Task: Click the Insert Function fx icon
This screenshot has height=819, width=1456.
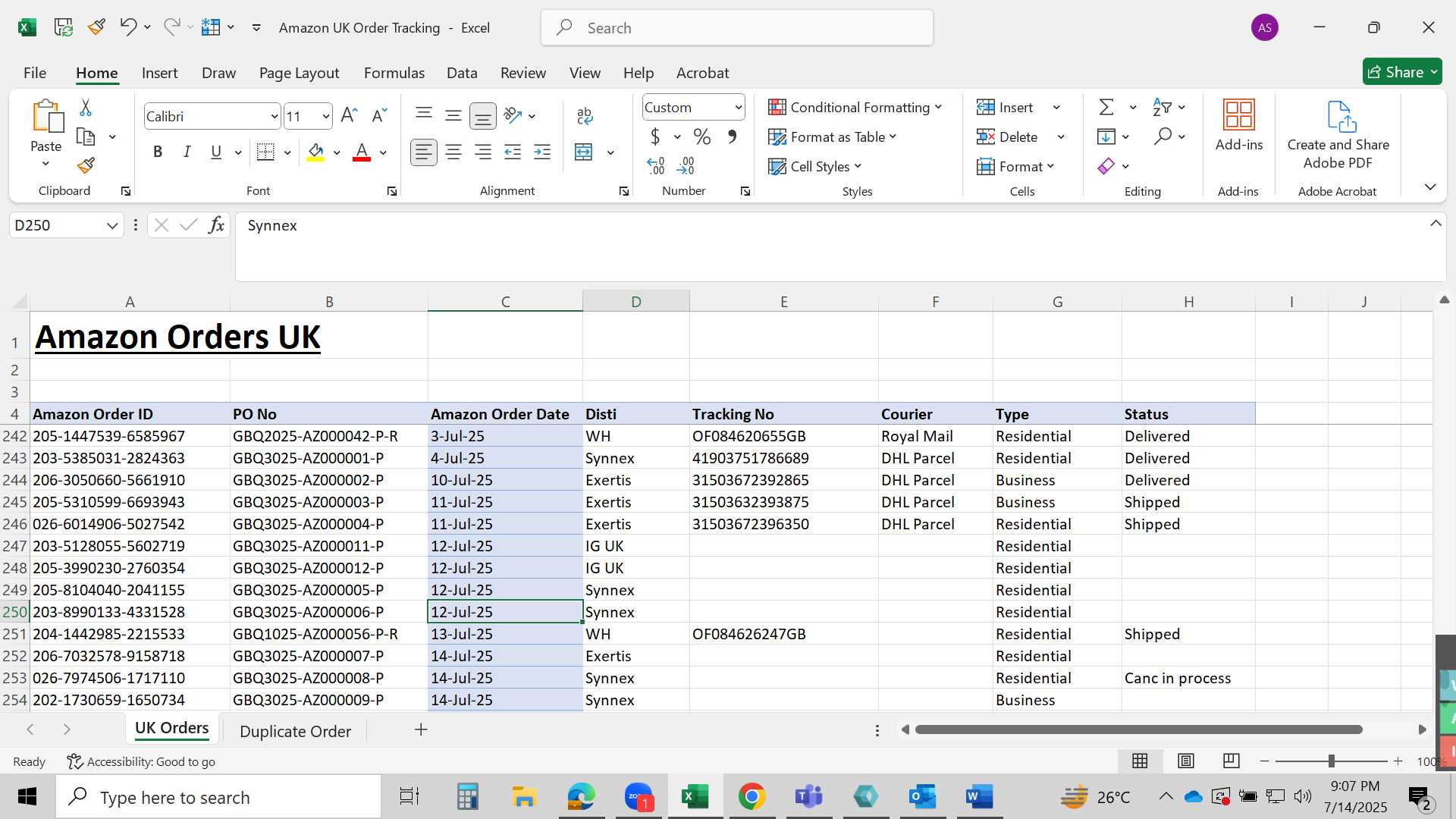Action: [216, 224]
